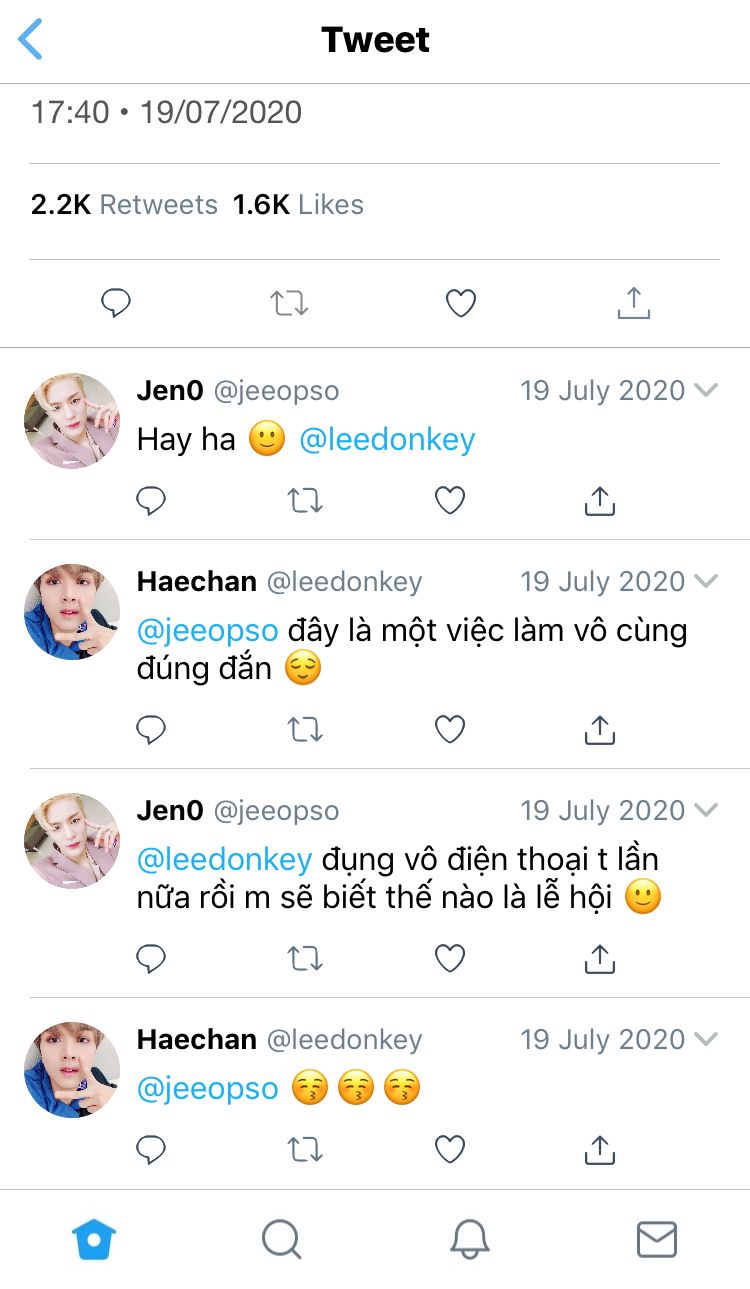The image size is (750, 1289).
Task: Share the main tweet
Action: 633,302
